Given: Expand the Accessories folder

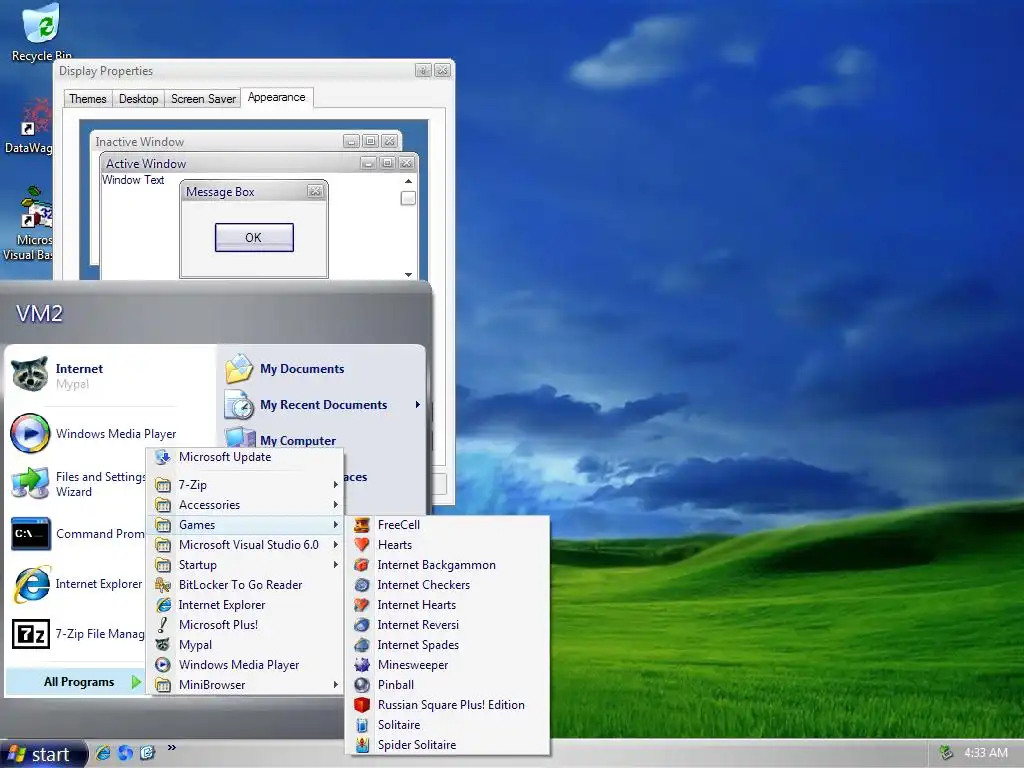Looking at the screenshot, I should pos(247,505).
